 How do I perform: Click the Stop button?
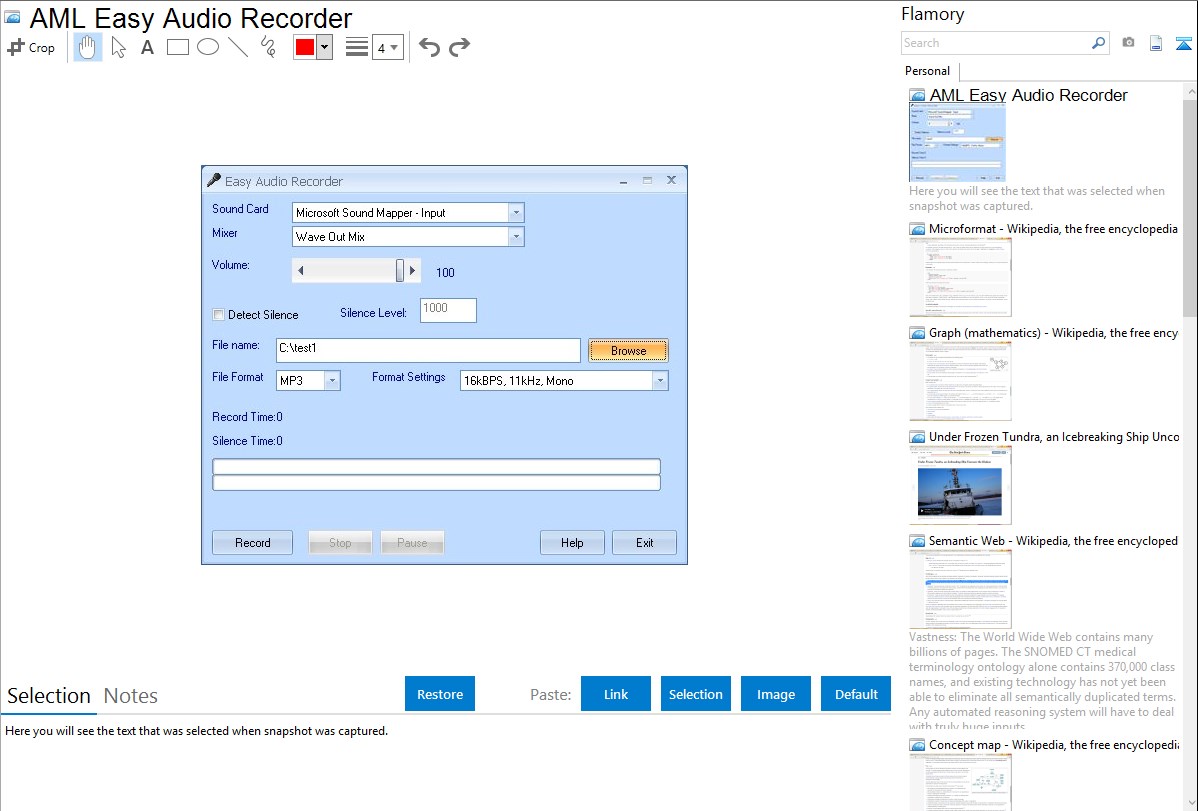[x=340, y=543]
